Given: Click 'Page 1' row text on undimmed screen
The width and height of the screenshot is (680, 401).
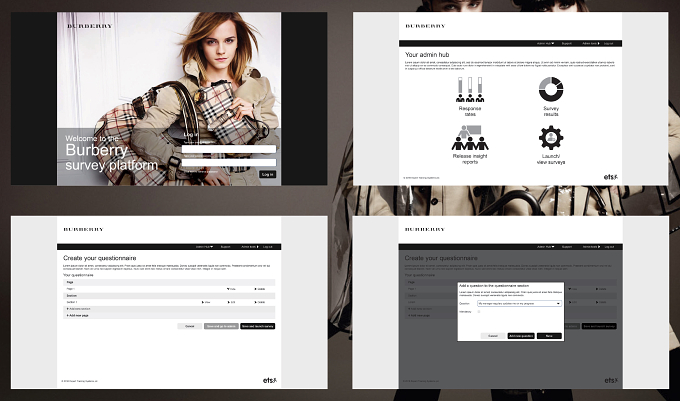Looking at the screenshot, I should coord(71,289).
